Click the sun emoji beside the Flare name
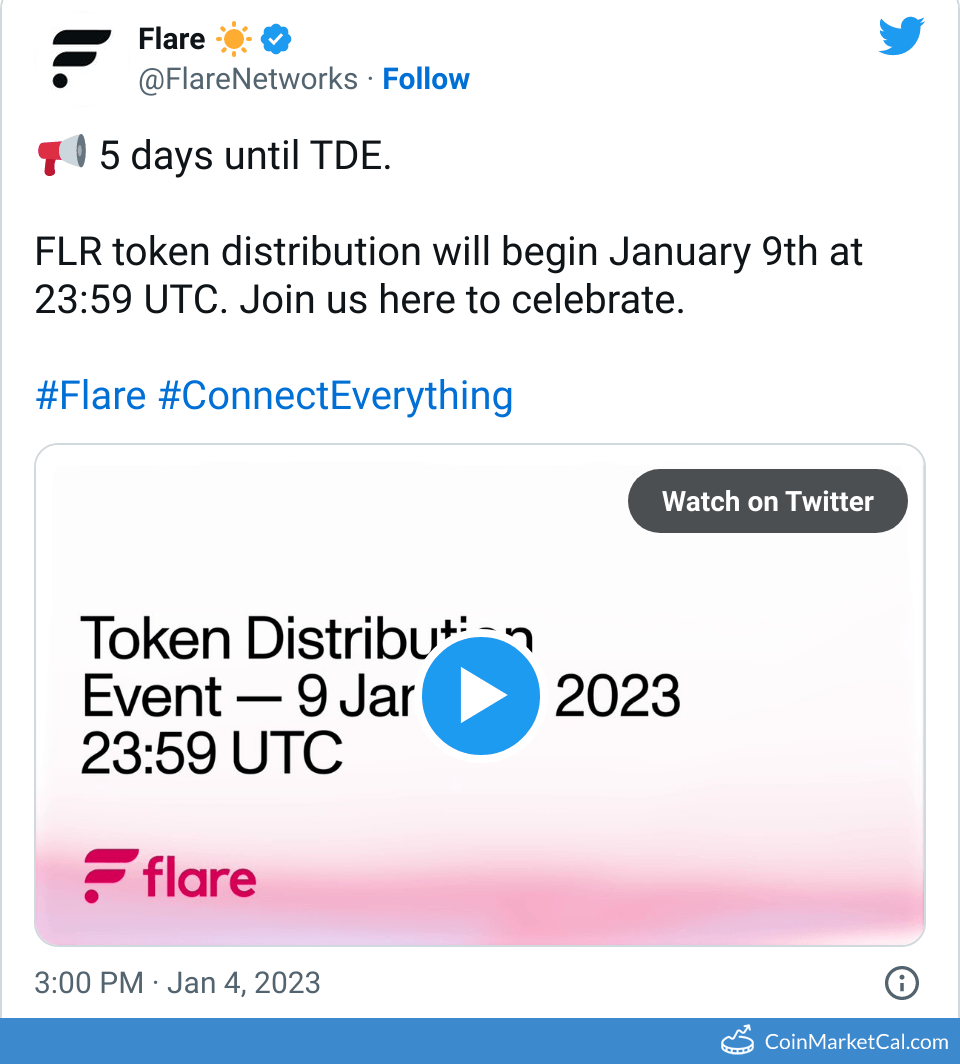The width and height of the screenshot is (960, 1064). tap(233, 38)
